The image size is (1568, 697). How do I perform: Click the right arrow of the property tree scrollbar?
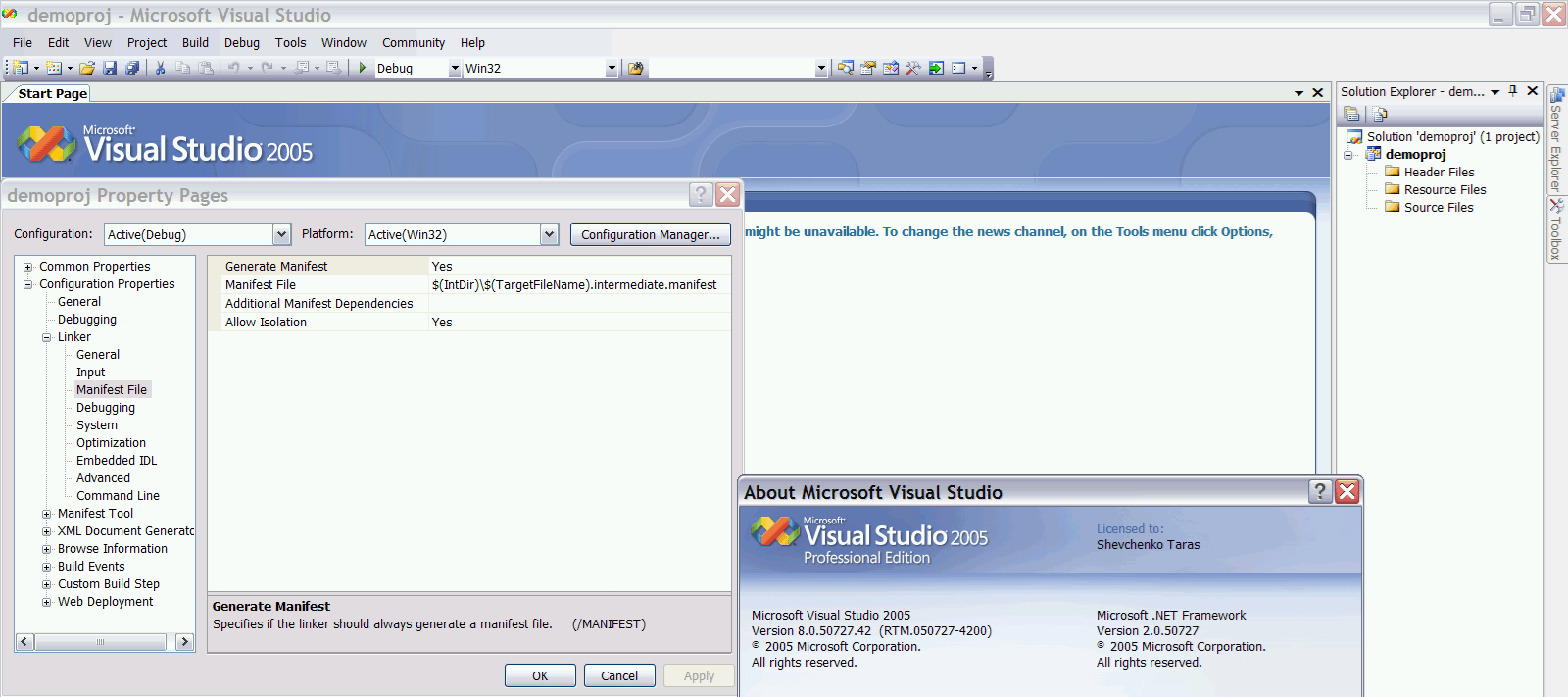click(184, 642)
